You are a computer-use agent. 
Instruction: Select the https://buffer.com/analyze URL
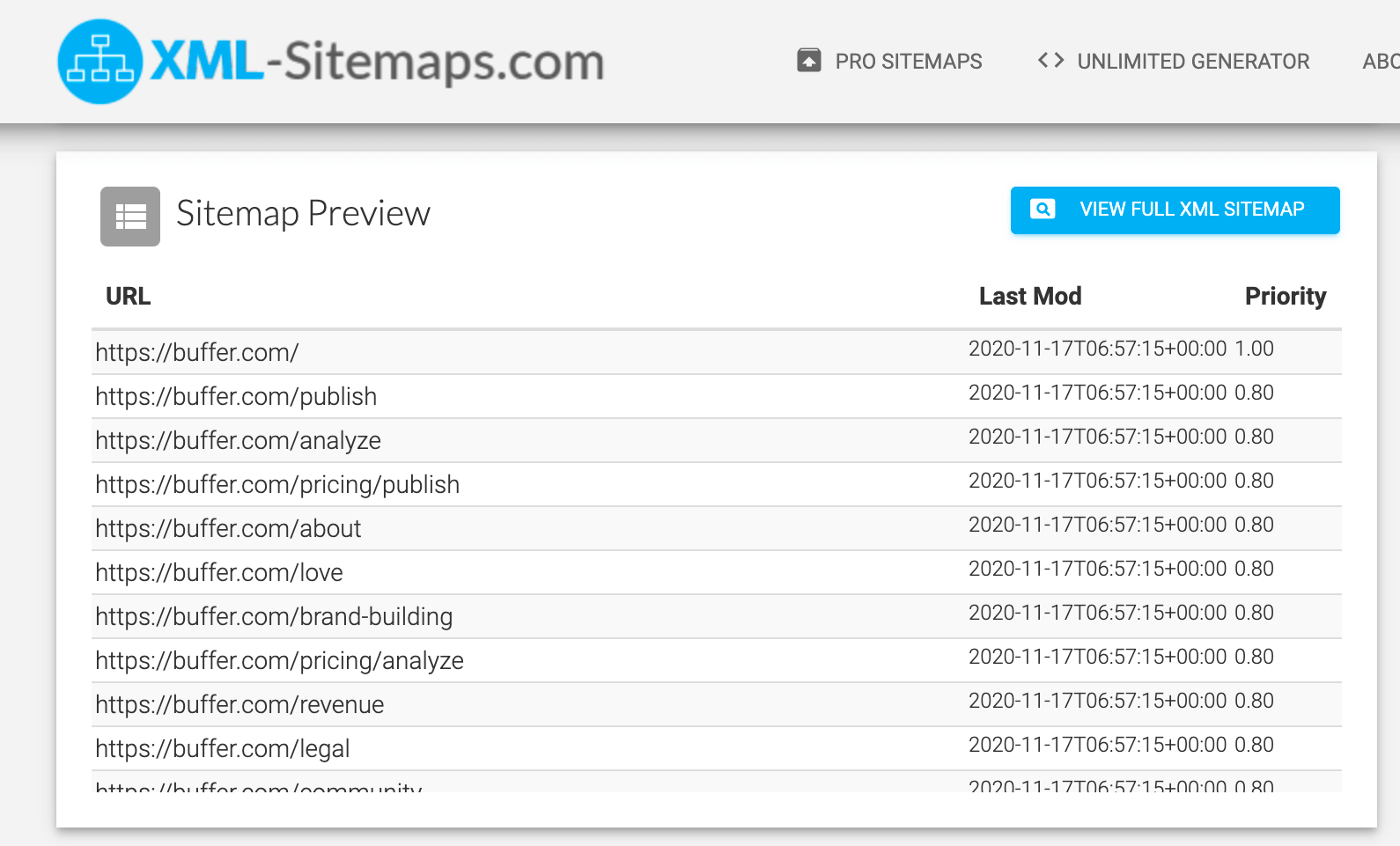click(238, 441)
